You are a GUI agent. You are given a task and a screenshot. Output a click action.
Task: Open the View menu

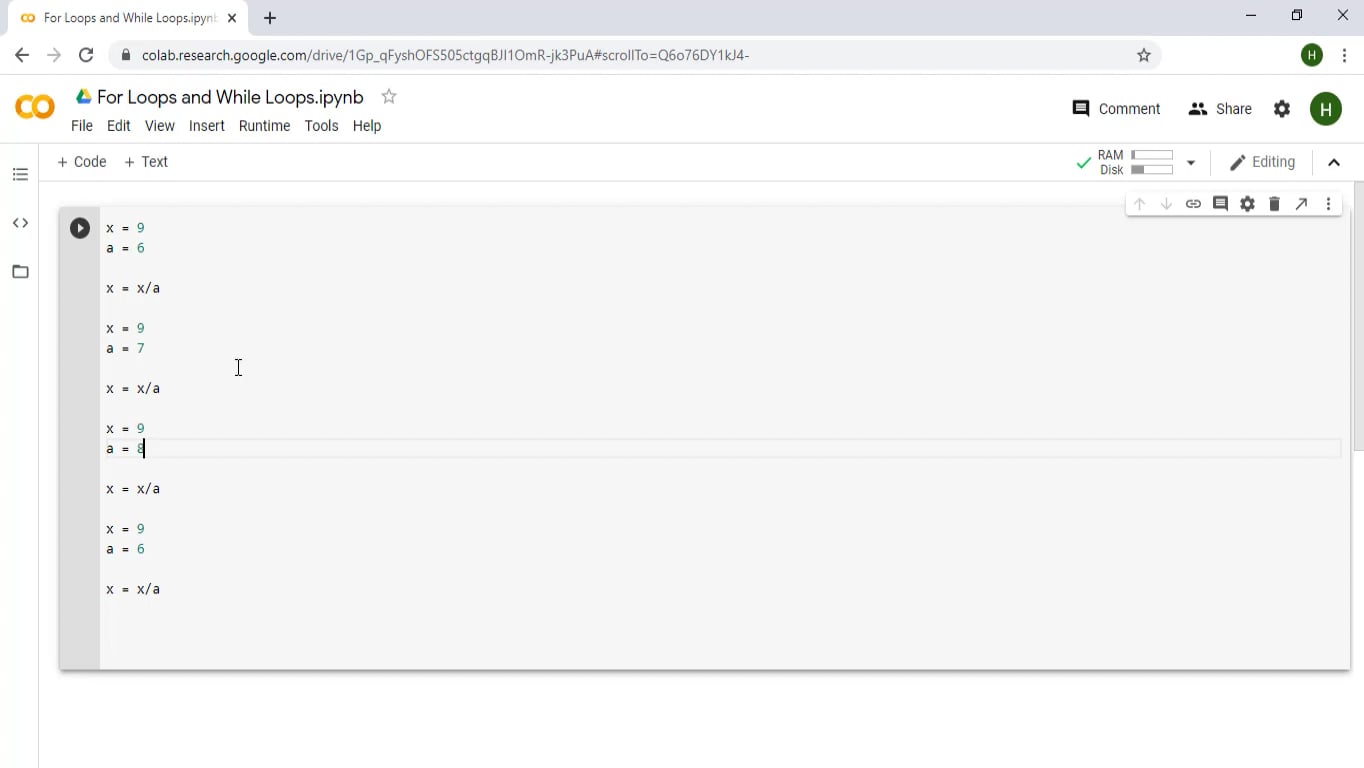point(160,126)
